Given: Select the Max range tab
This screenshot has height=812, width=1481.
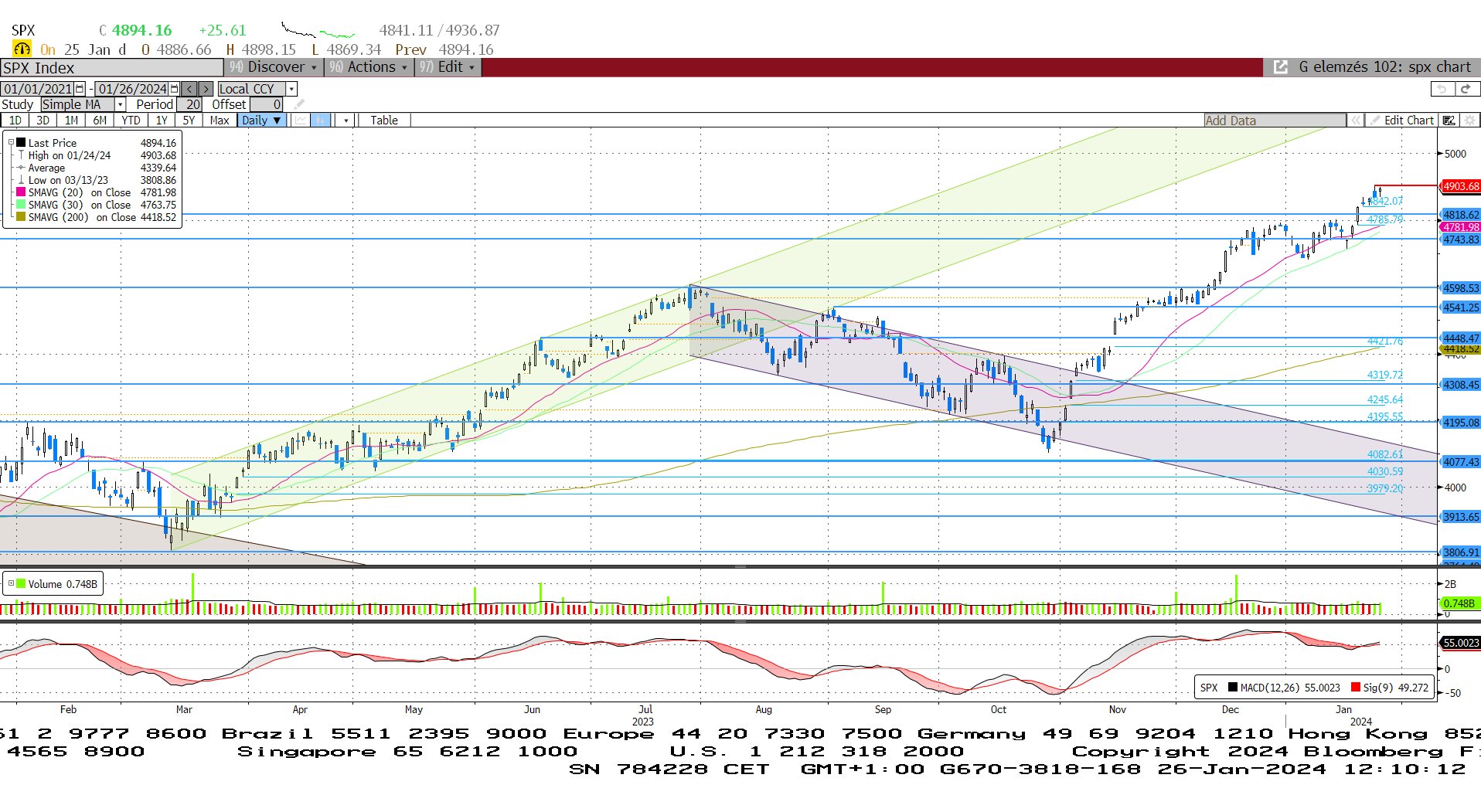Looking at the screenshot, I should coord(220,121).
